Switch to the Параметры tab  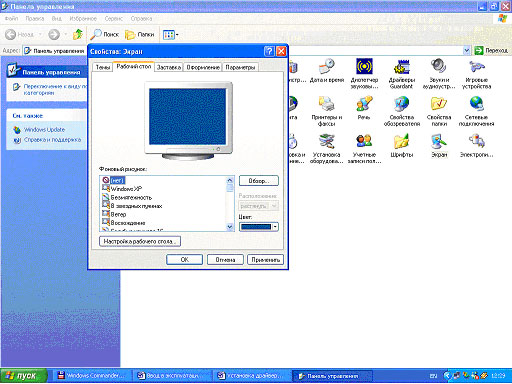click(x=240, y=67)
